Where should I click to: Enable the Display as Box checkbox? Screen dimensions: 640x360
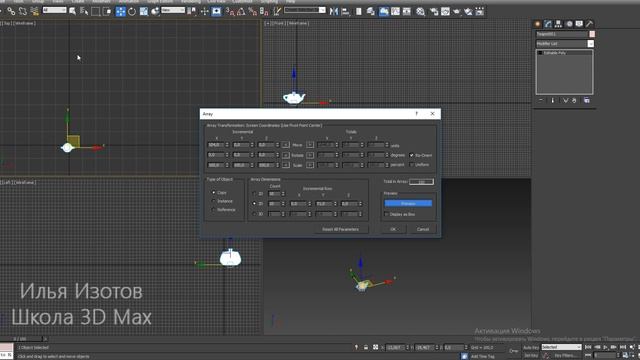tap(386, 214)
